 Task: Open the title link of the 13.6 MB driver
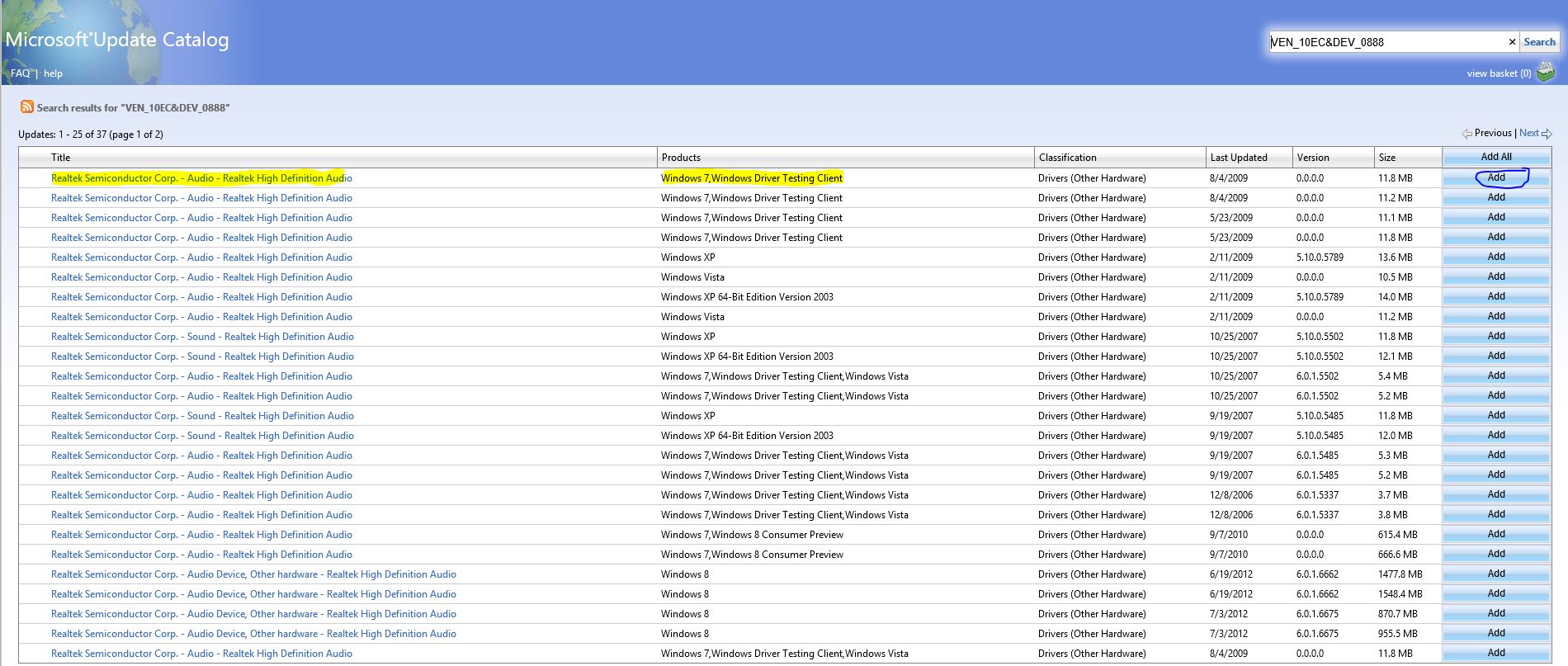(x=201, y=257)
